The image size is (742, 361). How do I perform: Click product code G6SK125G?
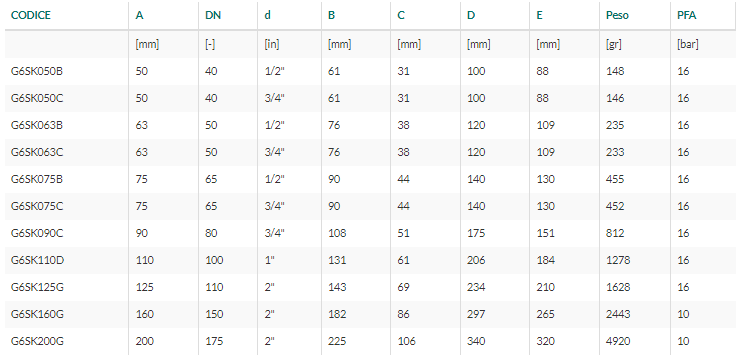37,287
